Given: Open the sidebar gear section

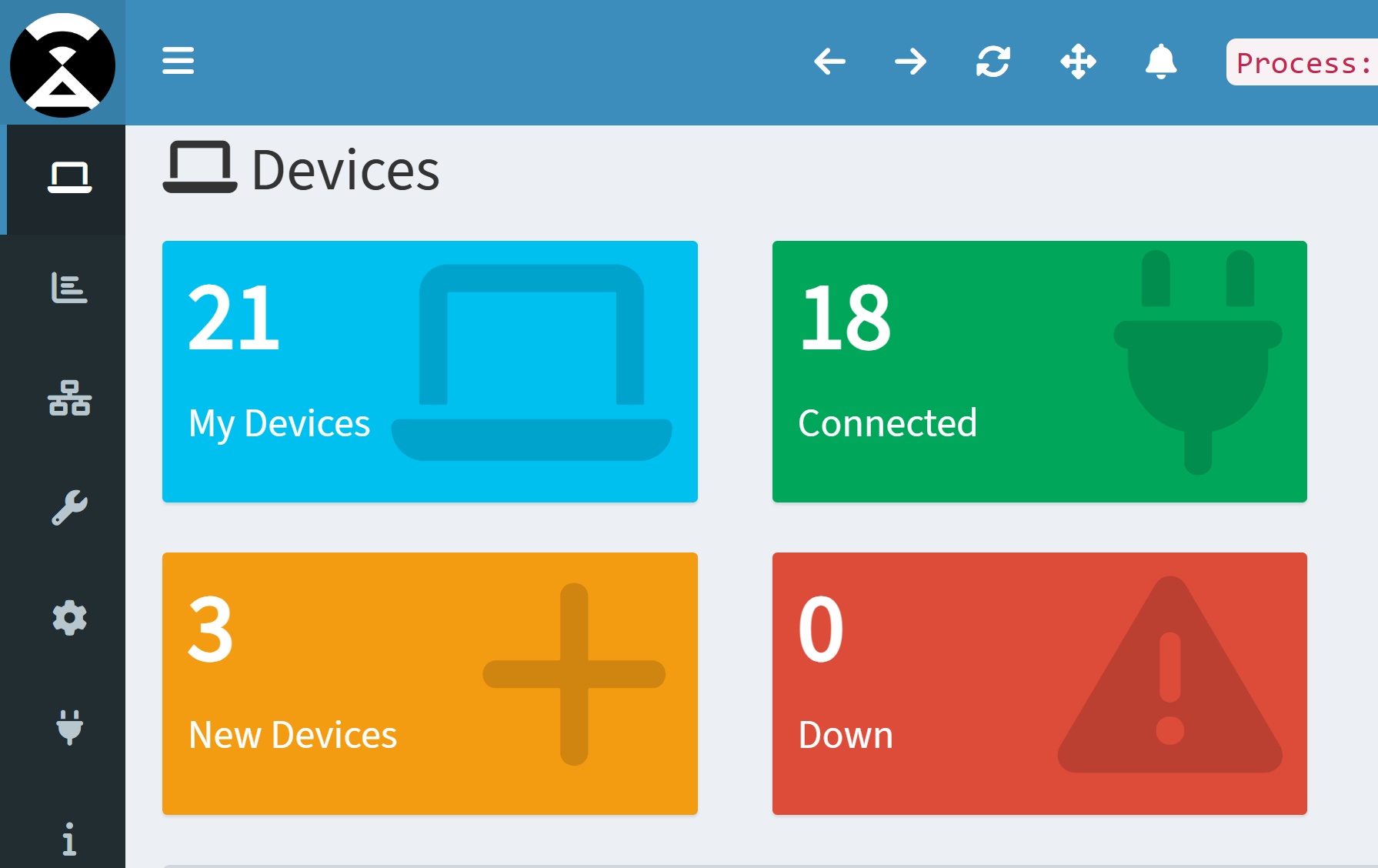Looking at the screenshot, I should 69,618.
